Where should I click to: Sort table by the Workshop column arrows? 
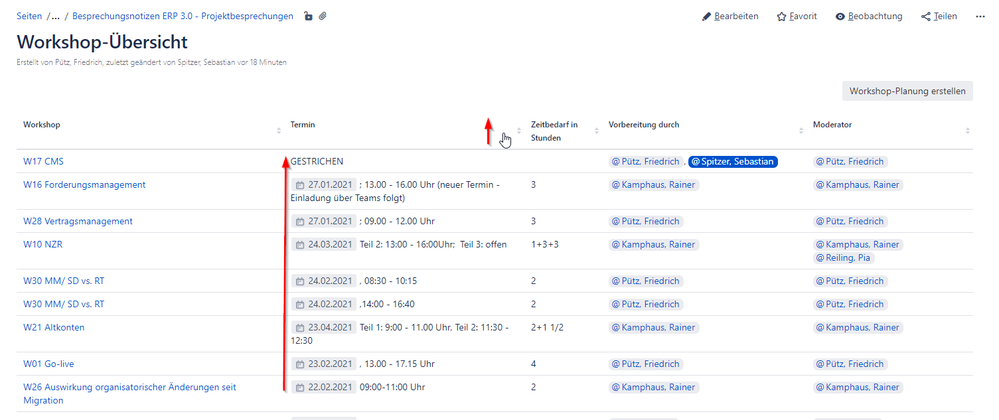[278, 131]
